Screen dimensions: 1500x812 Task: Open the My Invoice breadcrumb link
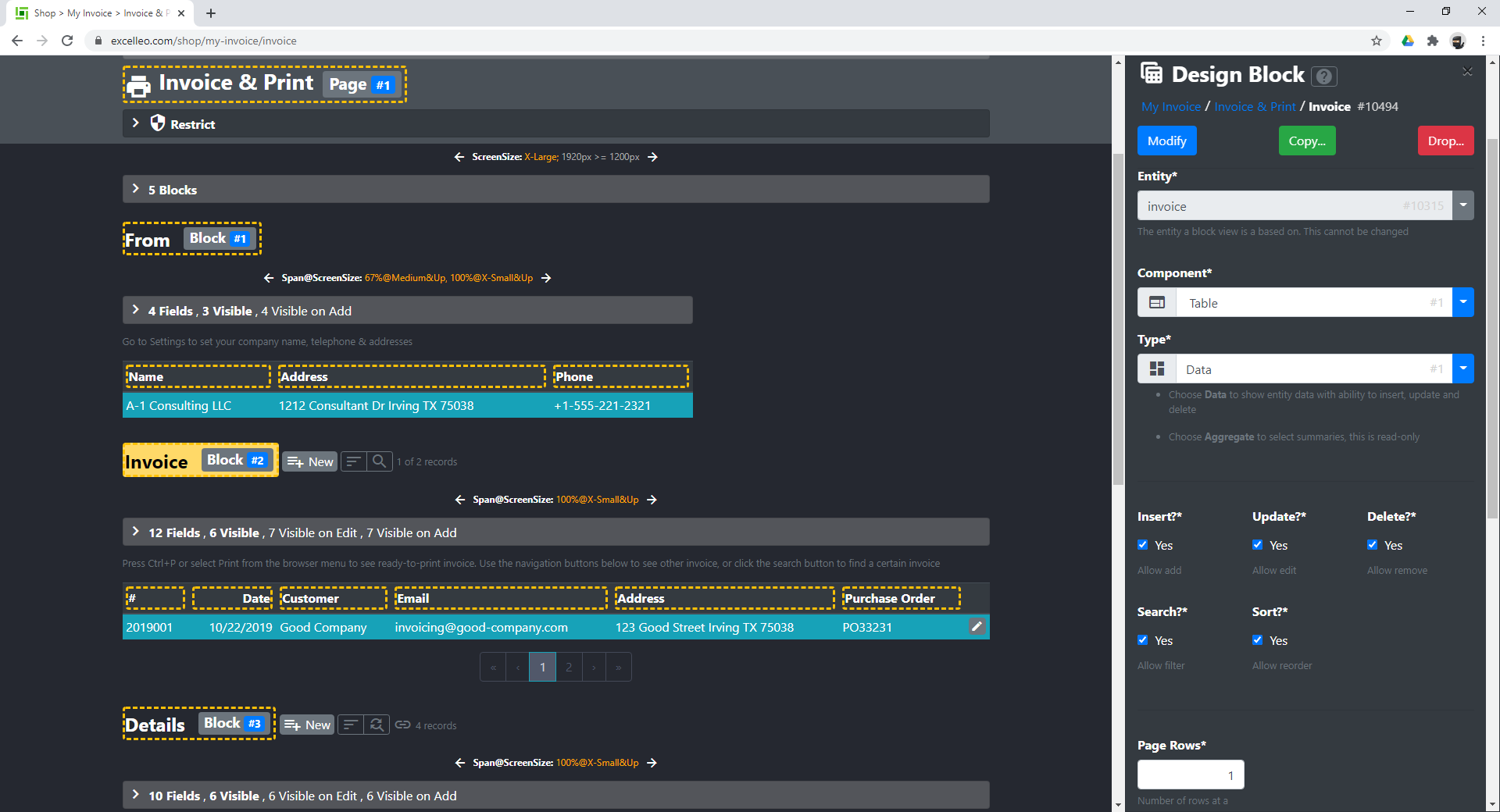point(1171,106)
